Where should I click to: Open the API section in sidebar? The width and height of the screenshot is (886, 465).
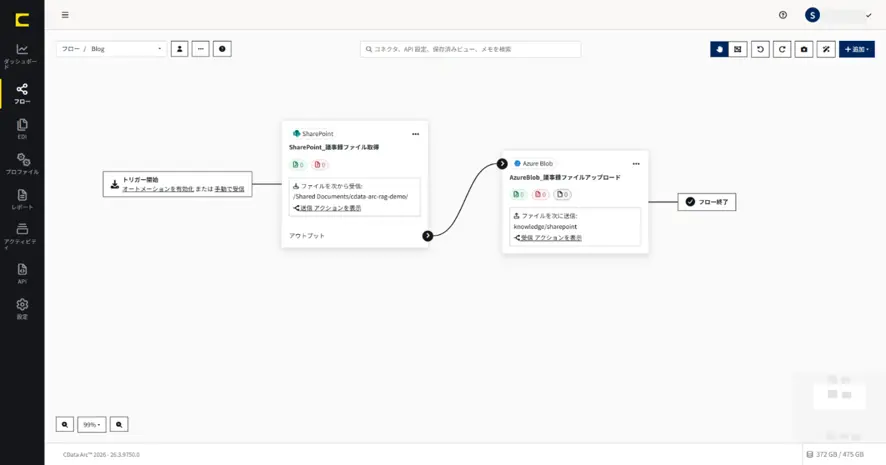22,273
